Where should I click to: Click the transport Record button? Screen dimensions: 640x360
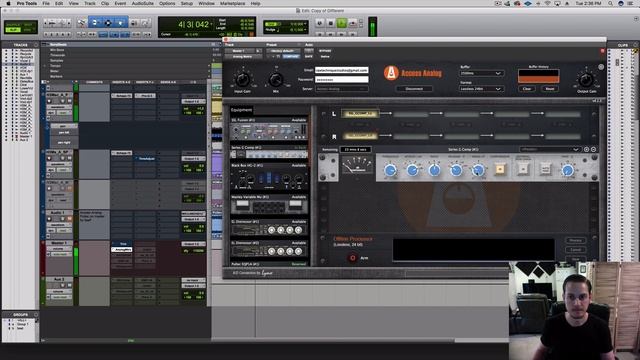point(352,23)
